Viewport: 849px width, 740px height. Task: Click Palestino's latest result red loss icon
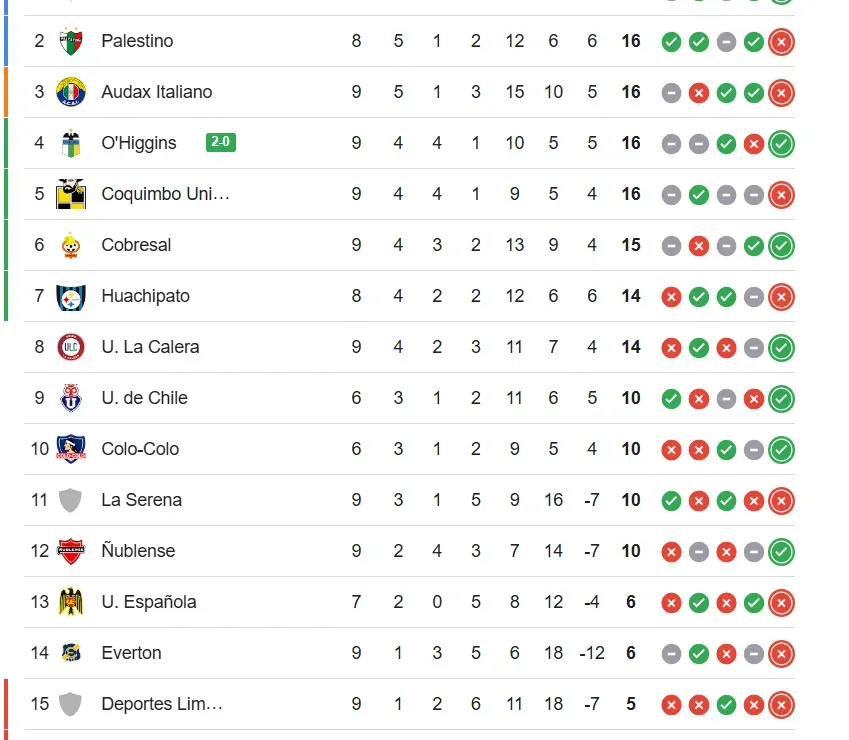[x=781, y=42]
